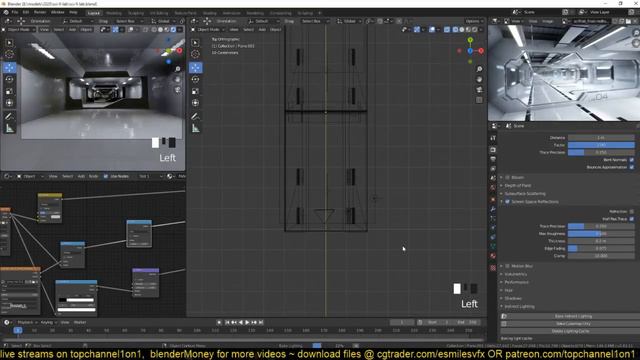
Task: Pick the Rotate tool in center viewport
Action: coord(196,79)
